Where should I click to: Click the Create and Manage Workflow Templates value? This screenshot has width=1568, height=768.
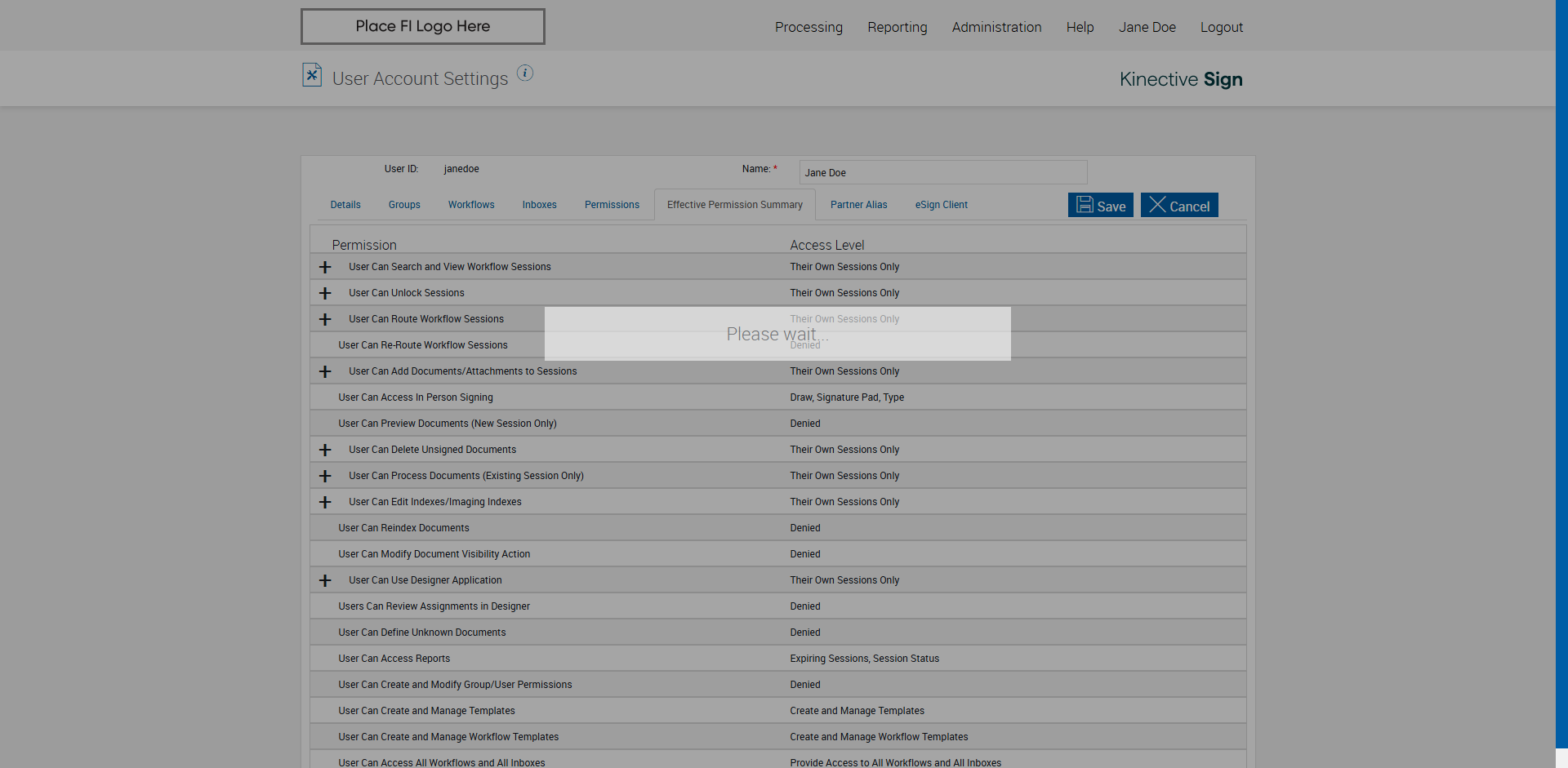[879, 737]
